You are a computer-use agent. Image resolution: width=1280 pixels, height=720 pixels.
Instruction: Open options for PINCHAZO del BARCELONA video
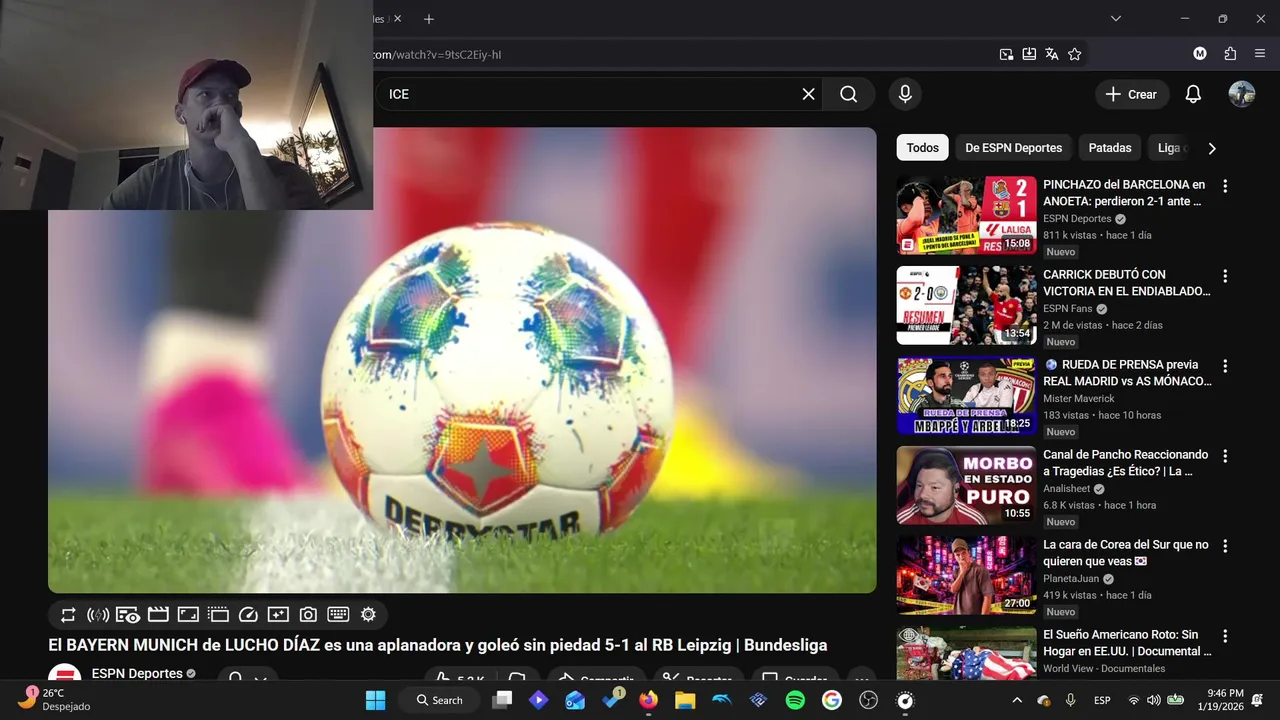pos(1225,186)
